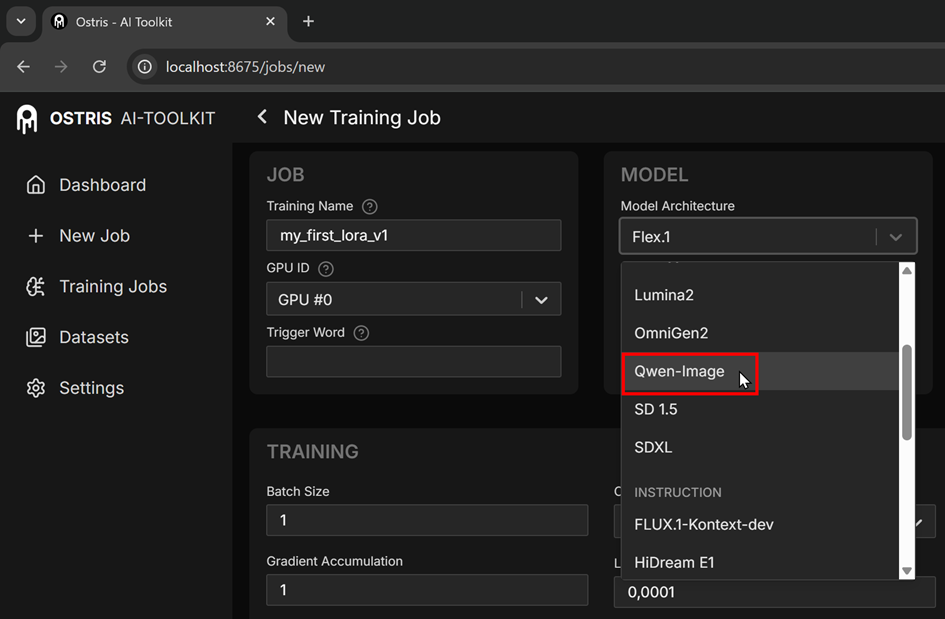Click the Dashboard home icon in sidebar
The image size is (945, 619).
36,185
